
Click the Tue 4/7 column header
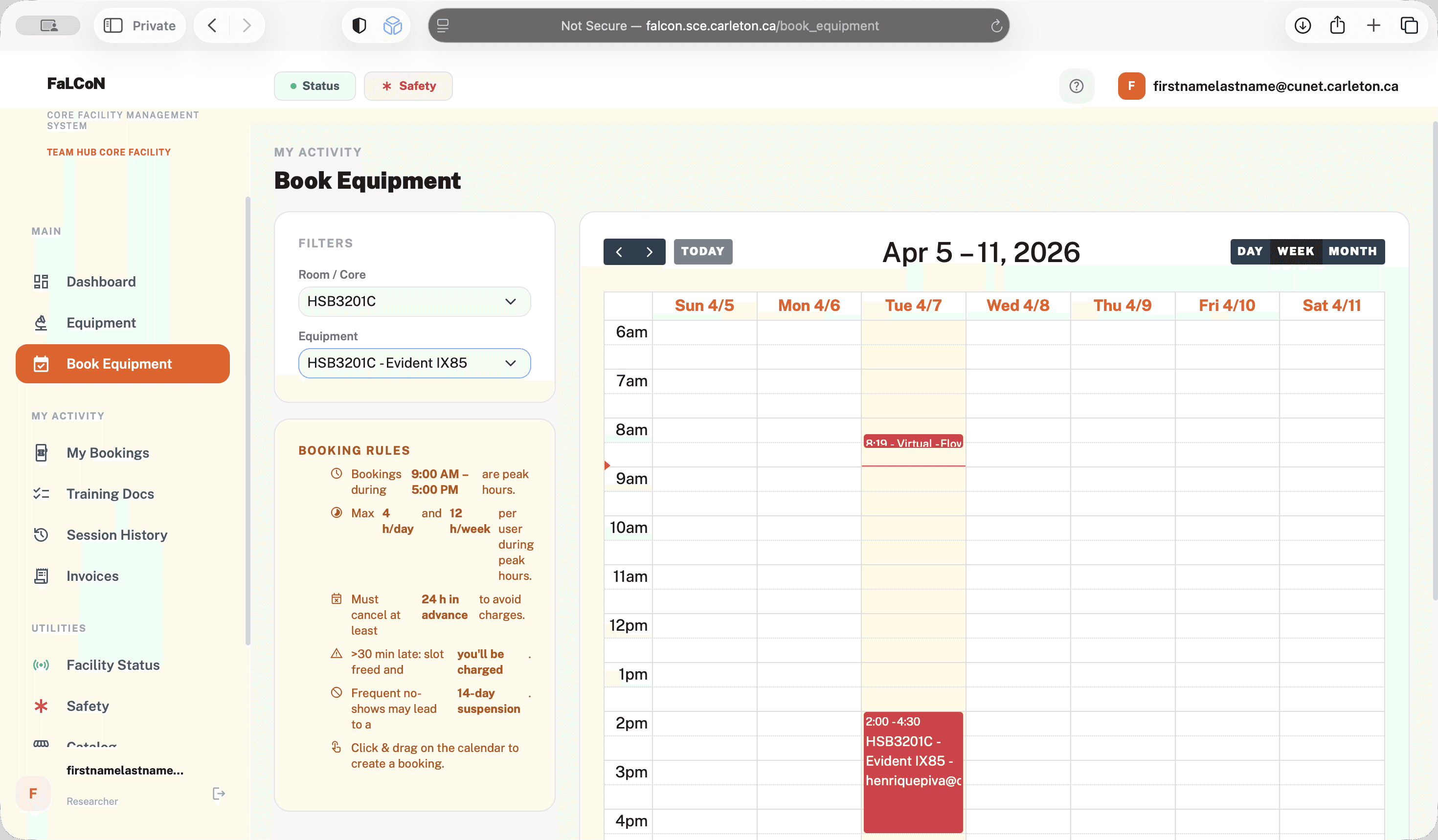coord(913,305)
